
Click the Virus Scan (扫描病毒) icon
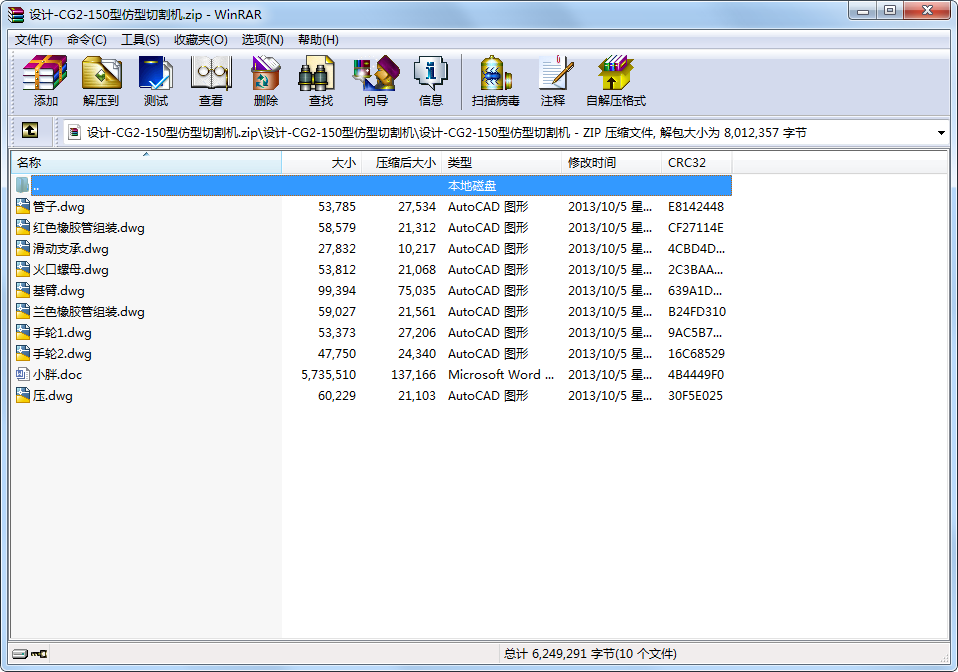tap(495, 73)
